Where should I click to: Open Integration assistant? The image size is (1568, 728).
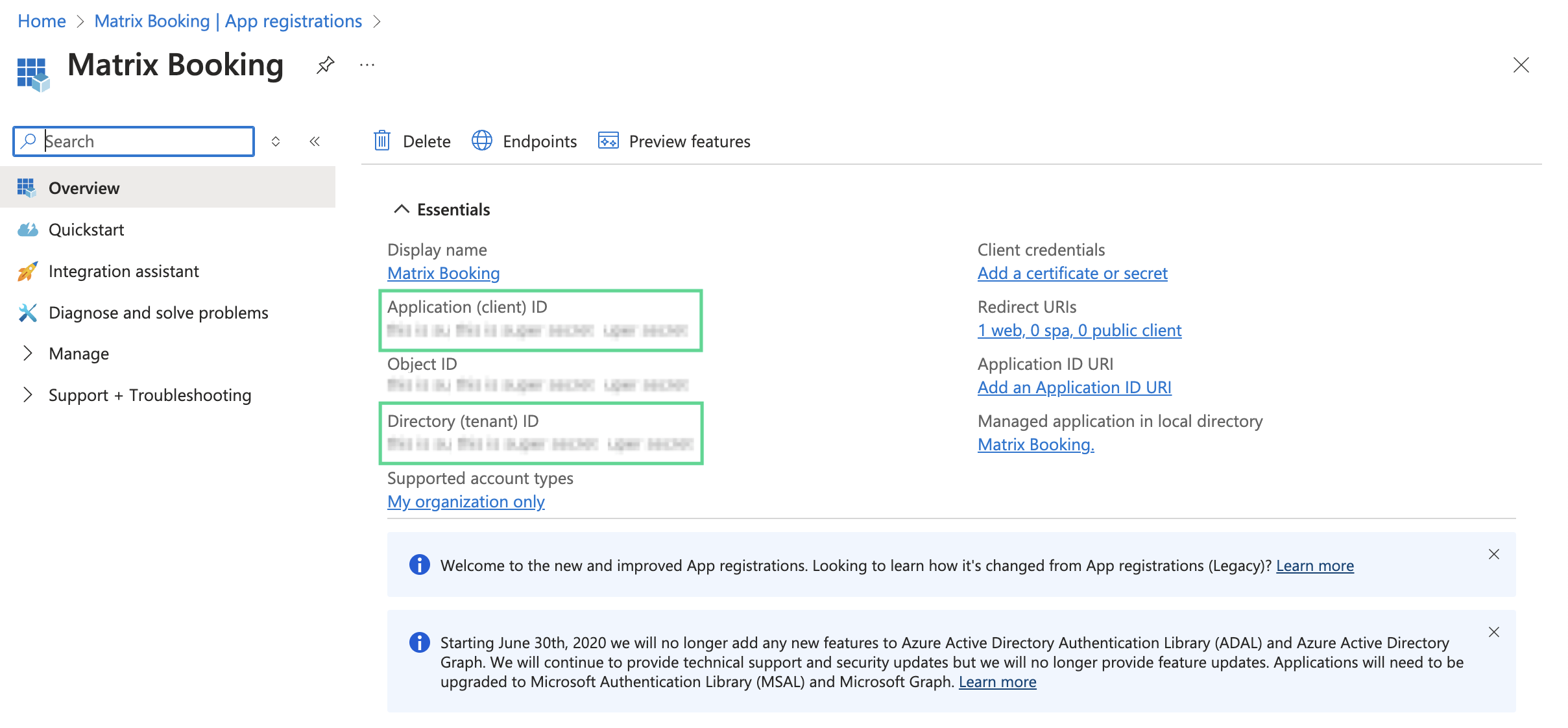pos(124,271)
